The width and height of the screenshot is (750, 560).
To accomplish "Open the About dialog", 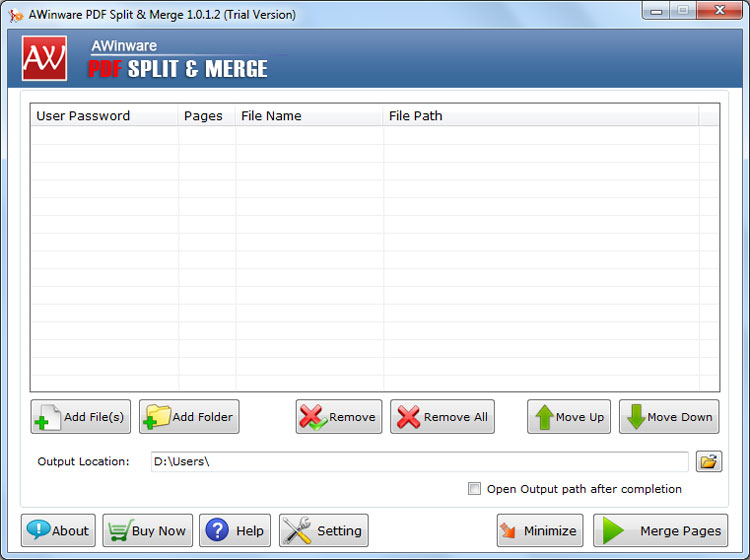I will coord(58,530).
